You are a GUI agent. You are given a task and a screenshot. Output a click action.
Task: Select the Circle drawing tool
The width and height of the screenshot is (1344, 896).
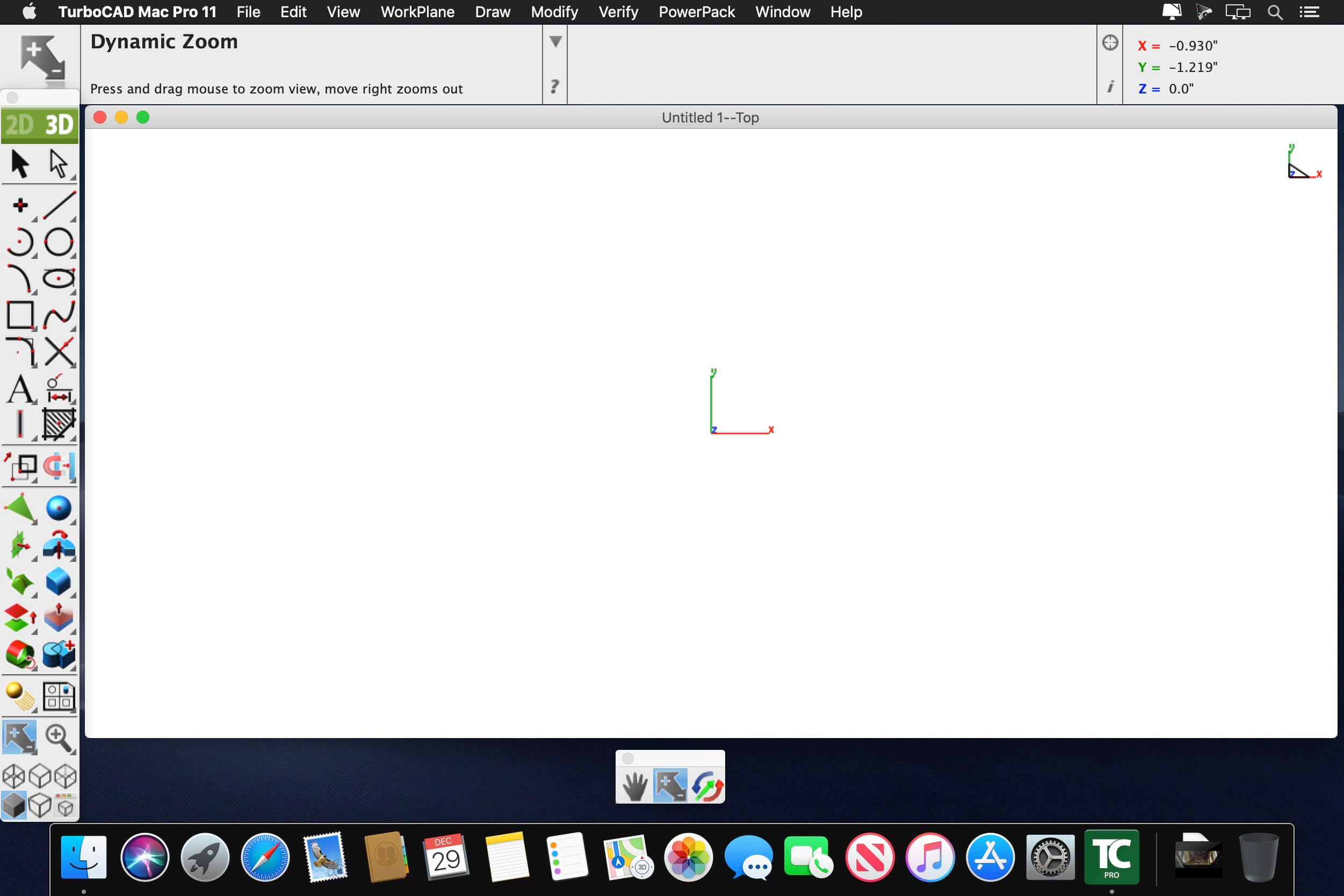coord(59,242)
